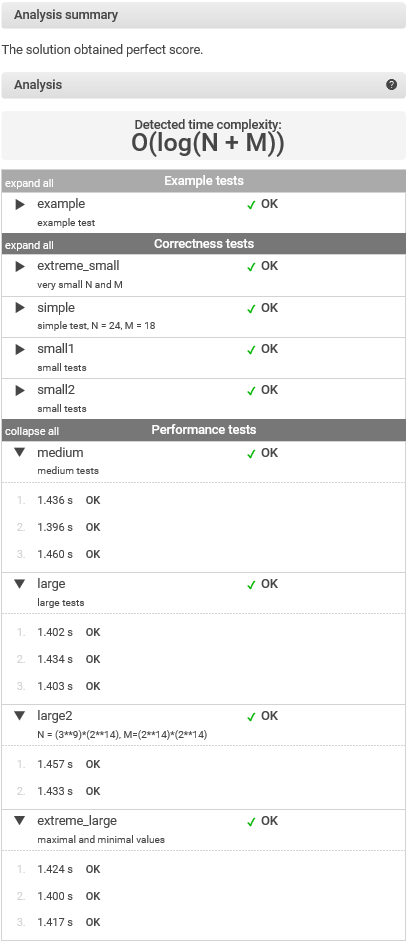Open the Analysis summary section header
The width and height of the screenshot is (412, 946).
(x=204, y=15)
